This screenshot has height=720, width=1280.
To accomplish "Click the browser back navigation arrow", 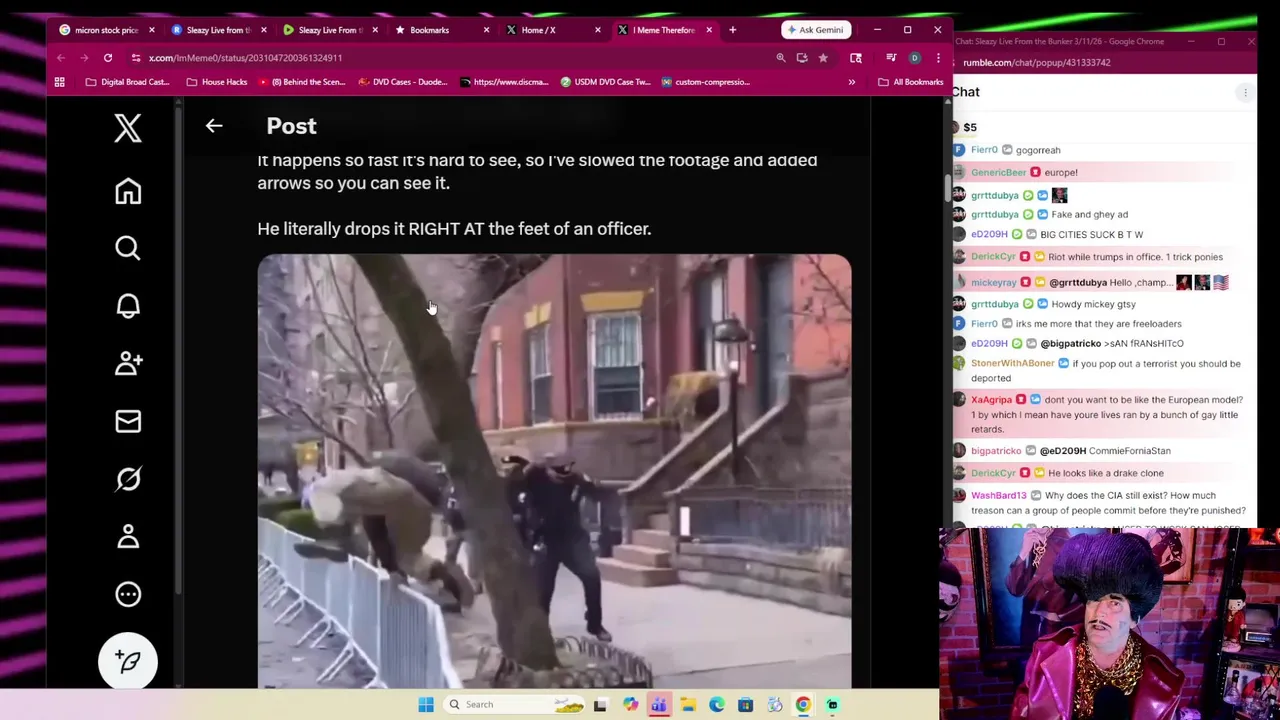I will [61, 58].
